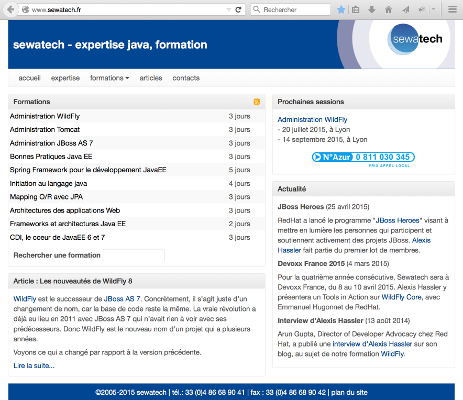
Task: Open plan du site in the footer
Action: 349,392
